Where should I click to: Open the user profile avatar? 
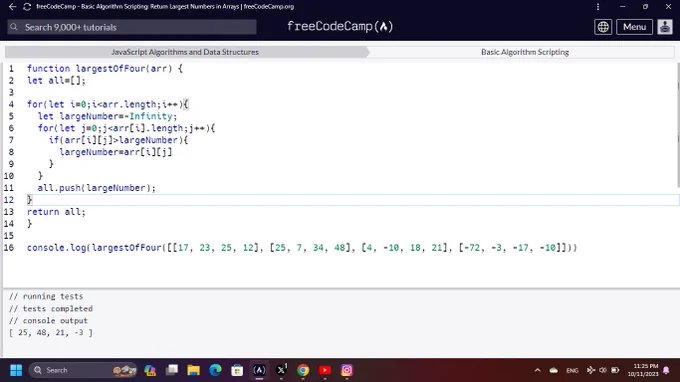665,27
